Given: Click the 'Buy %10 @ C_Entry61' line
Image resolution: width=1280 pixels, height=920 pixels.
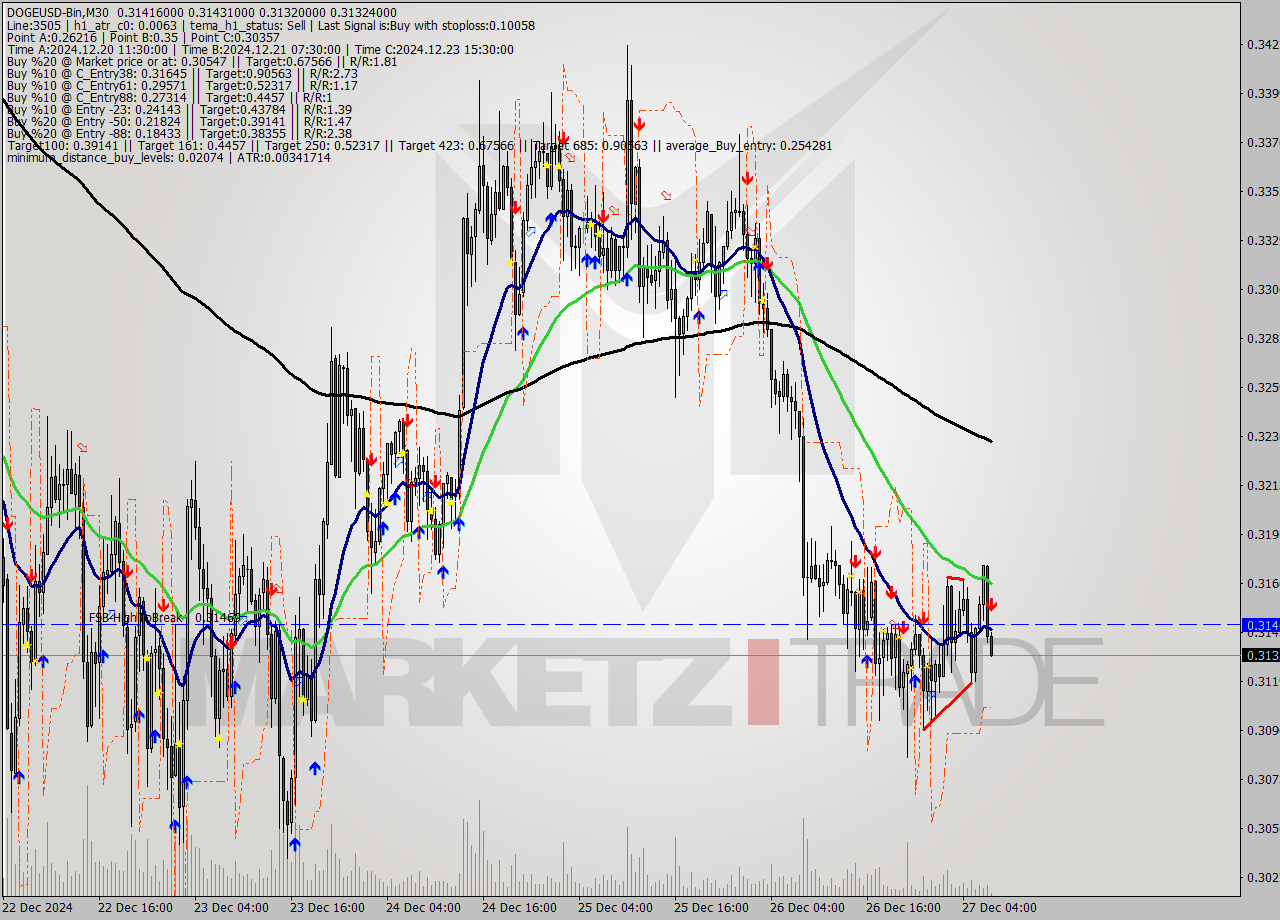Looking at the screenshot, I should (182, 85).
